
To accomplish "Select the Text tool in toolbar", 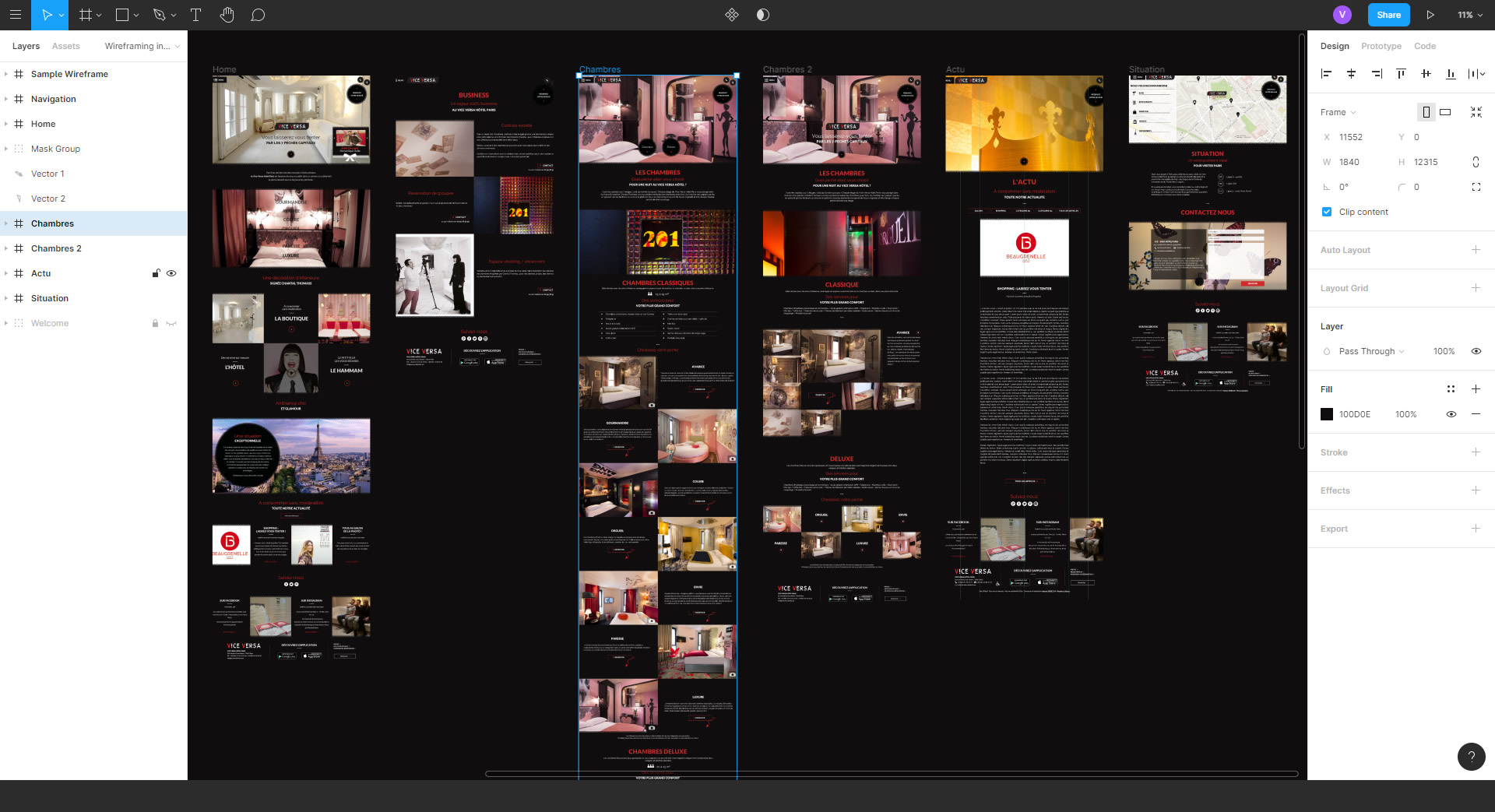I will [195, 15].
